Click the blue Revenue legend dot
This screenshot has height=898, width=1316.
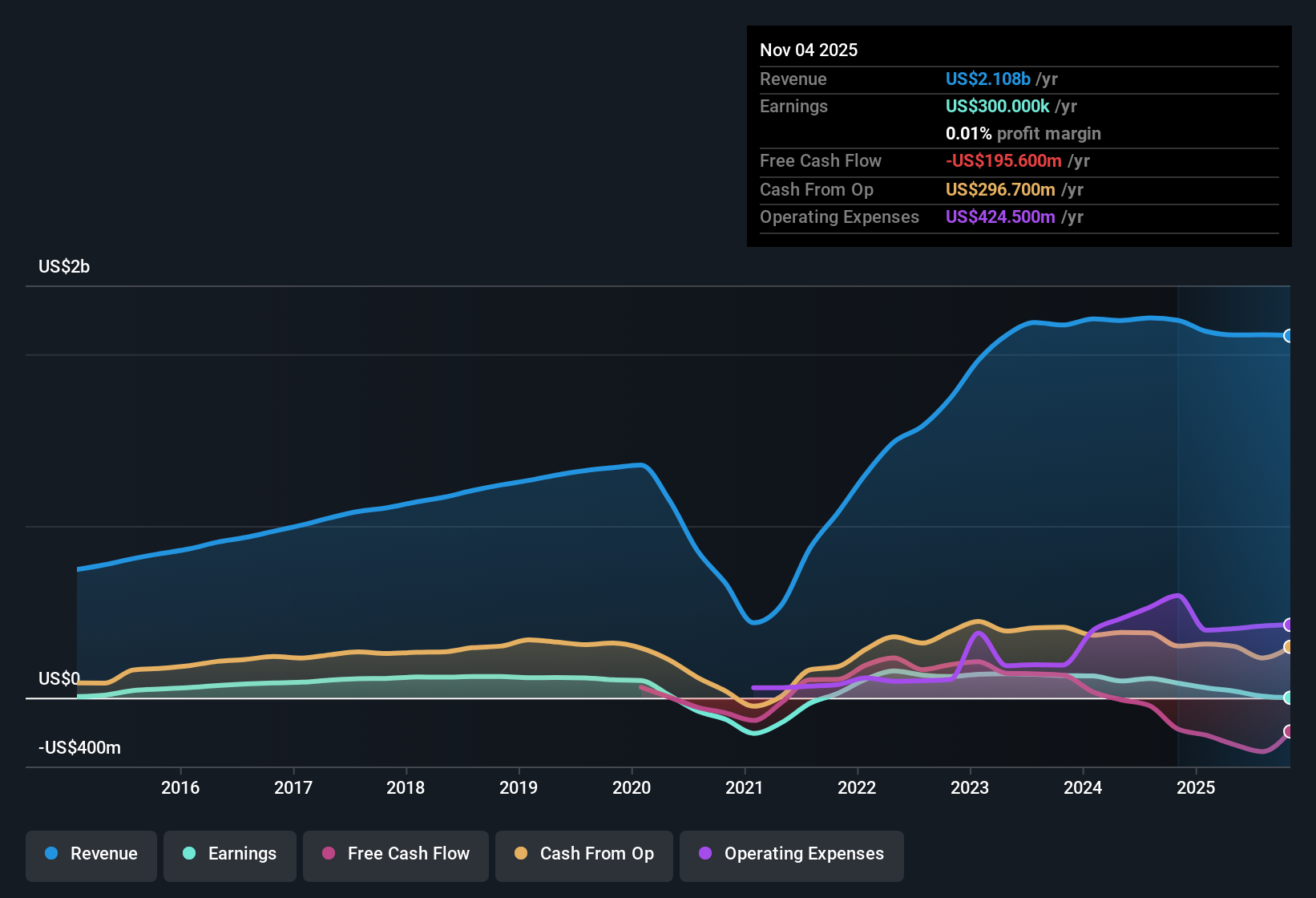pyautogui.click(x=51, y=854)
